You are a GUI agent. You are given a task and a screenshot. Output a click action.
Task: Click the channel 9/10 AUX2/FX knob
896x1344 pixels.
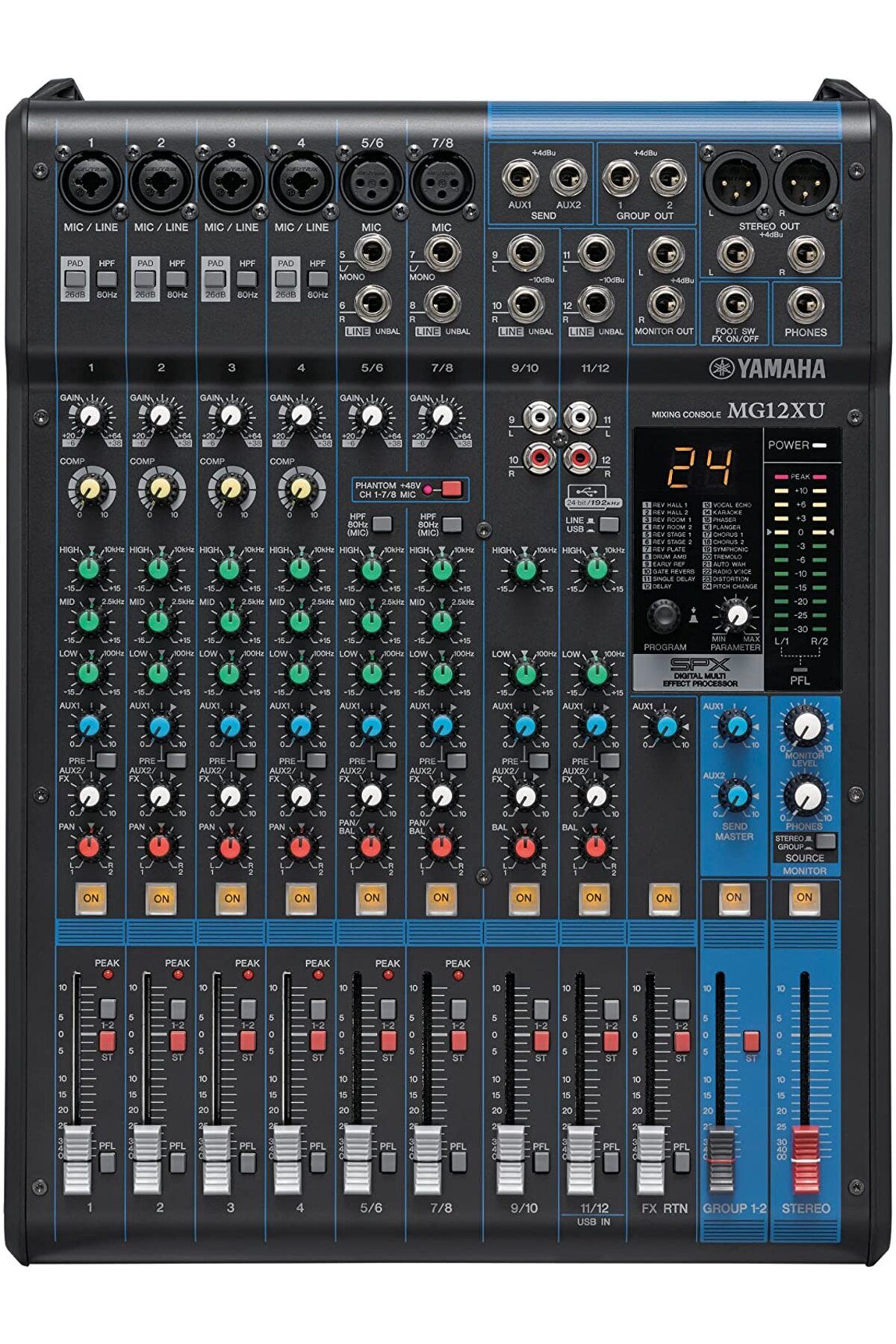[525, 796]
